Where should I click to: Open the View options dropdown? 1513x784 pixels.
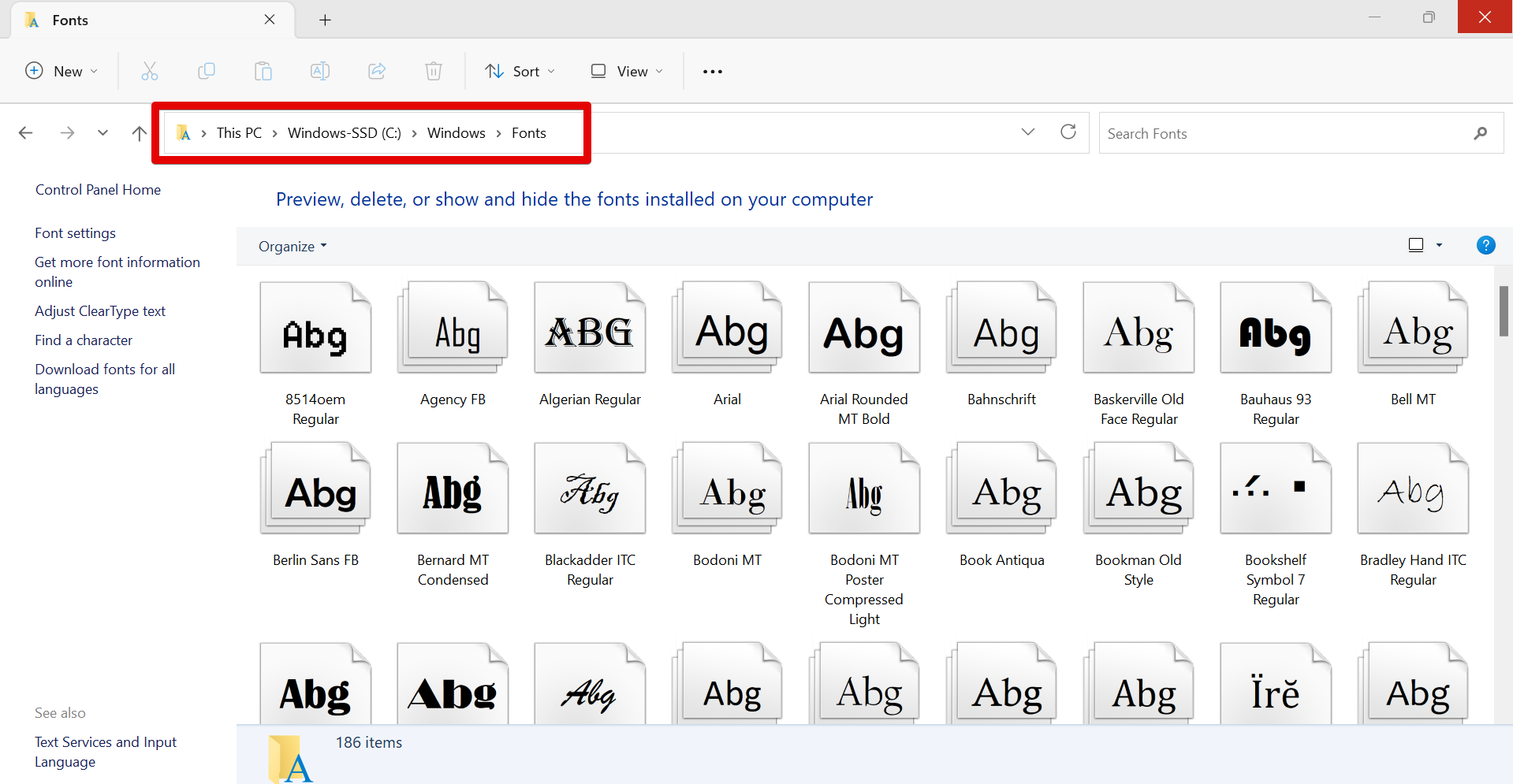click(628, 72)
